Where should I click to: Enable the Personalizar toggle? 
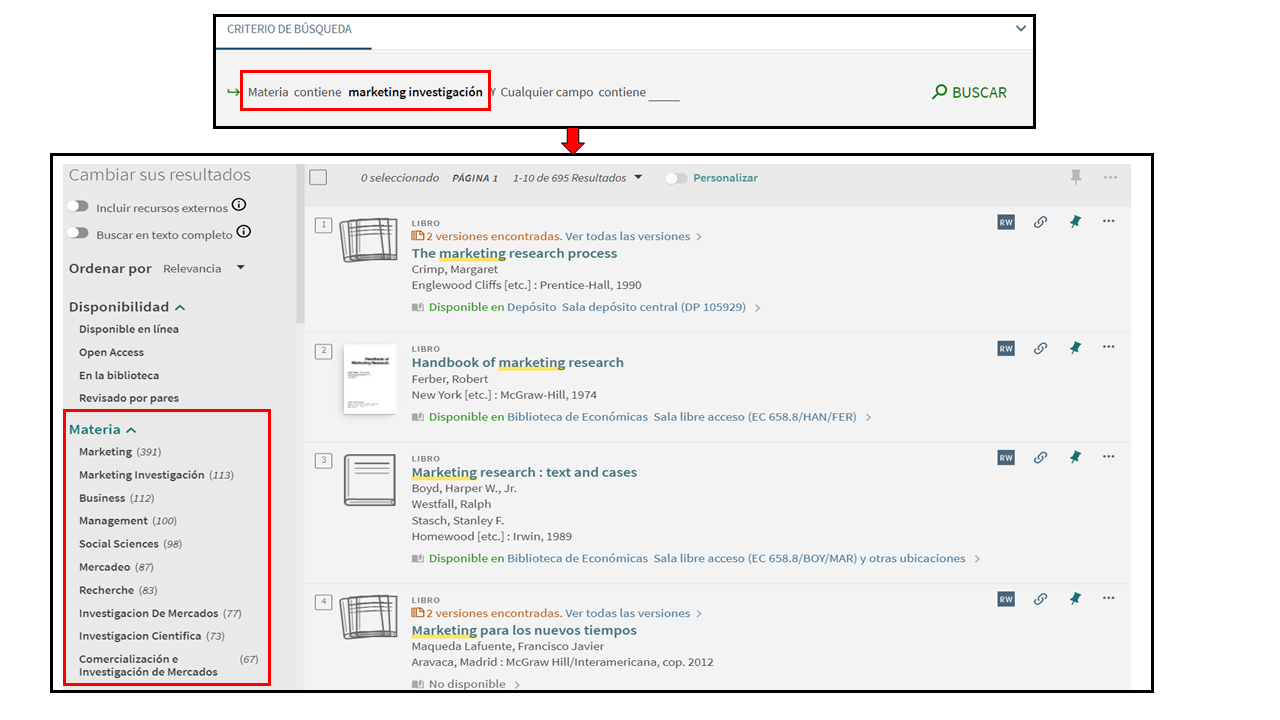click(677, 178)
